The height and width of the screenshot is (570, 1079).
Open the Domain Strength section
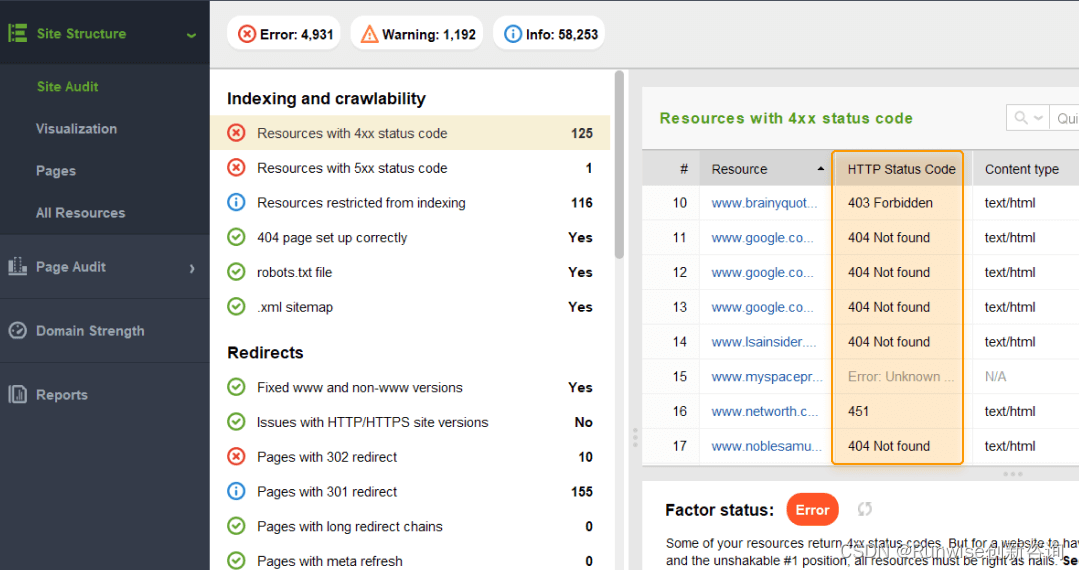coord(90,331)
